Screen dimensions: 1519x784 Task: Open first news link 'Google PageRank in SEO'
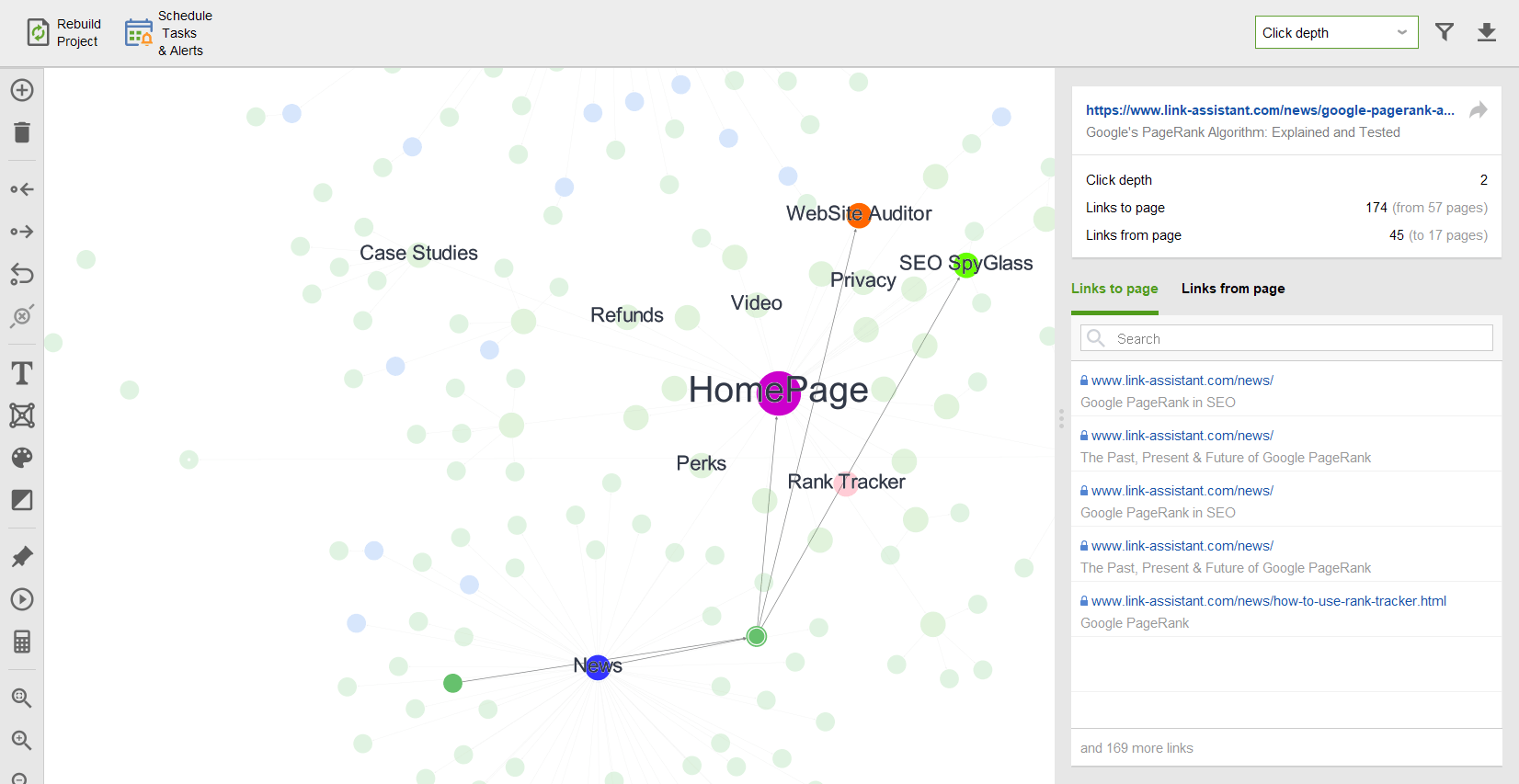click(x=1182, y=381)
